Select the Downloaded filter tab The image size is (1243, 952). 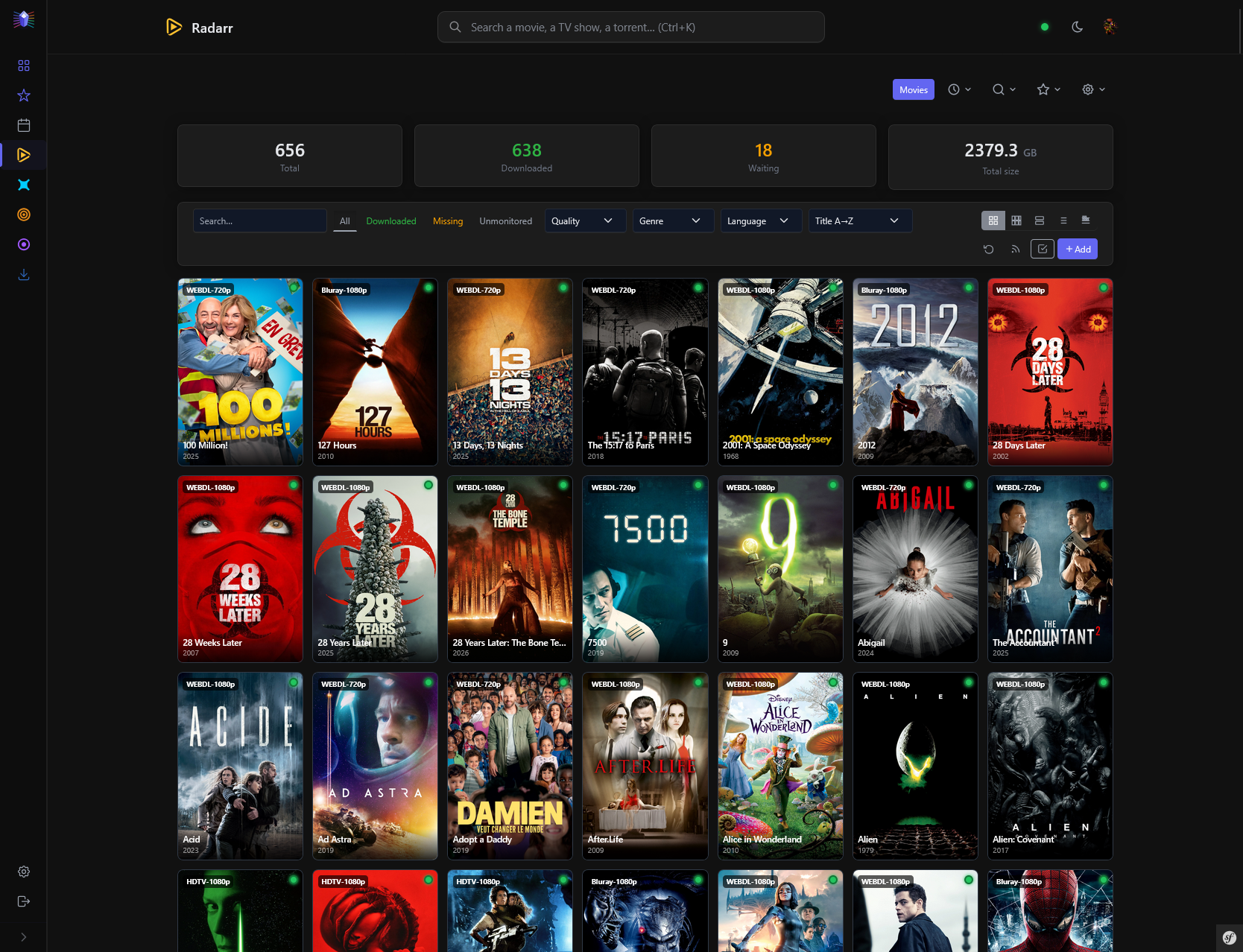coord(391,221)
